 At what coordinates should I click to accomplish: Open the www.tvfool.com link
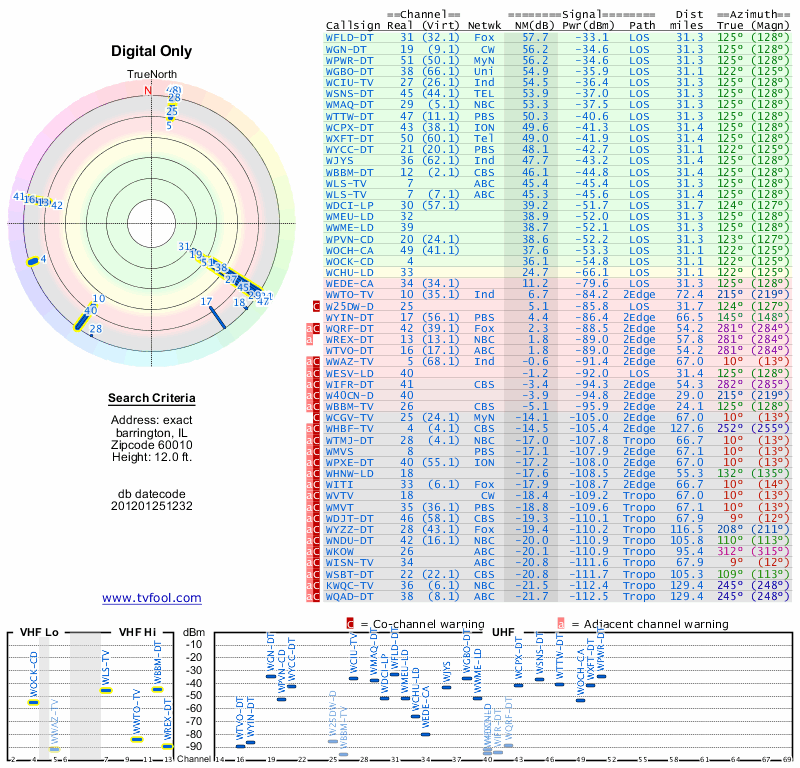click(152, 598)
